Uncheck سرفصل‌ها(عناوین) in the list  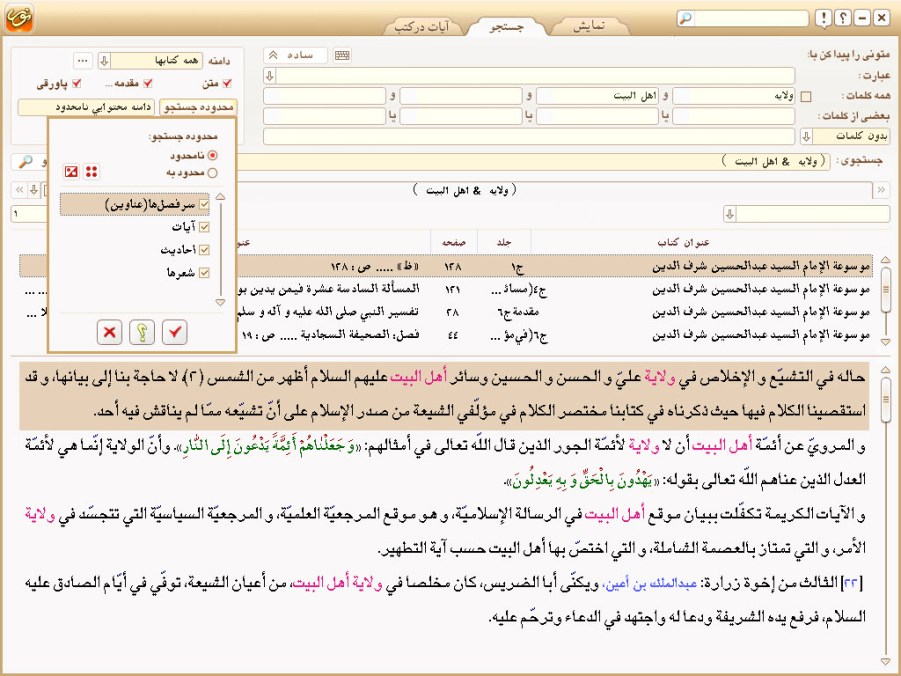203,205
